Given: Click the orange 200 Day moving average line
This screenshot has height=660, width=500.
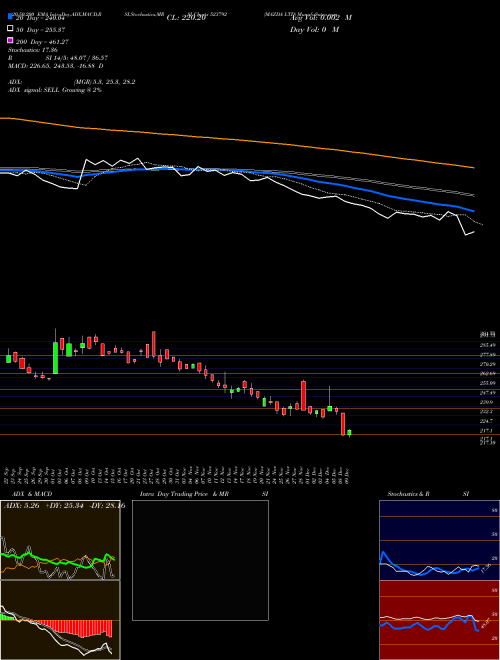Looking at the screenshot, I should [237, 140].
